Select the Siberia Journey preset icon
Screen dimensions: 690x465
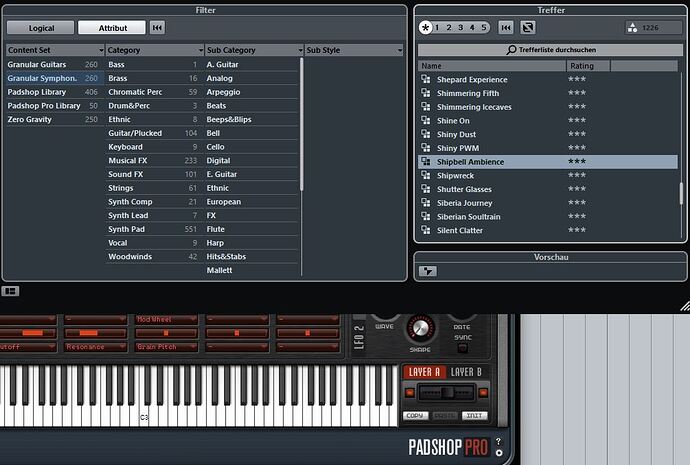(x=426, y=202)
